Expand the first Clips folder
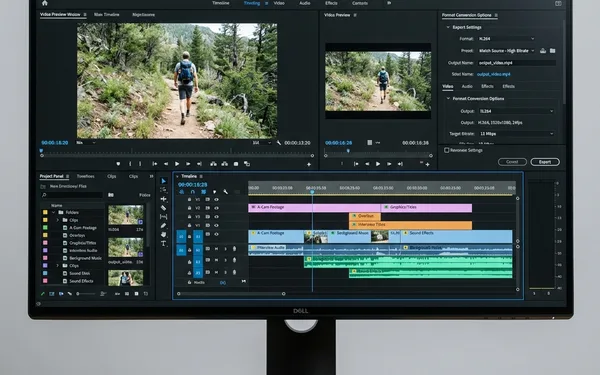The width and height of the screenshot is (600, 375). pyautogui.click(x=58, y=220)
